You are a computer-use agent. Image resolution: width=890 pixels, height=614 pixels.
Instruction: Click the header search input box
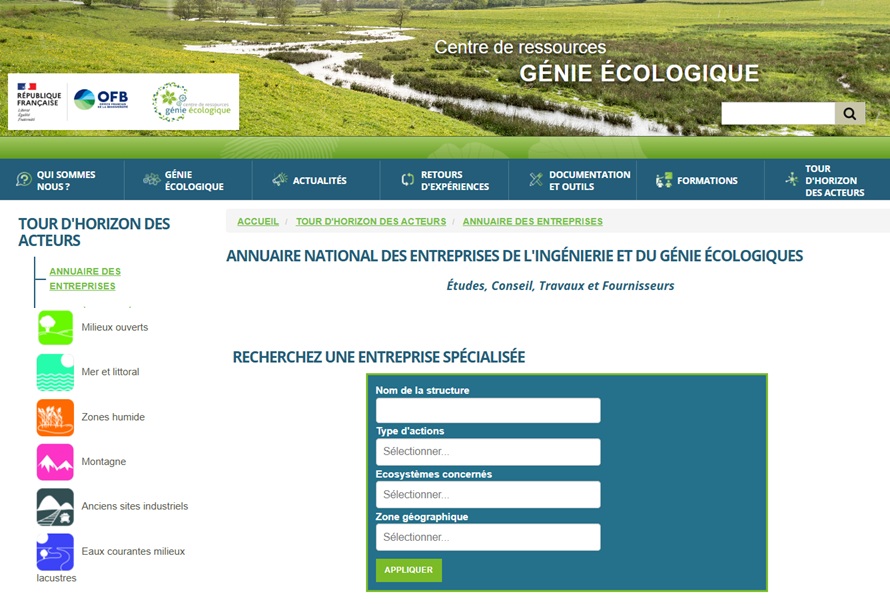[778, 113]
